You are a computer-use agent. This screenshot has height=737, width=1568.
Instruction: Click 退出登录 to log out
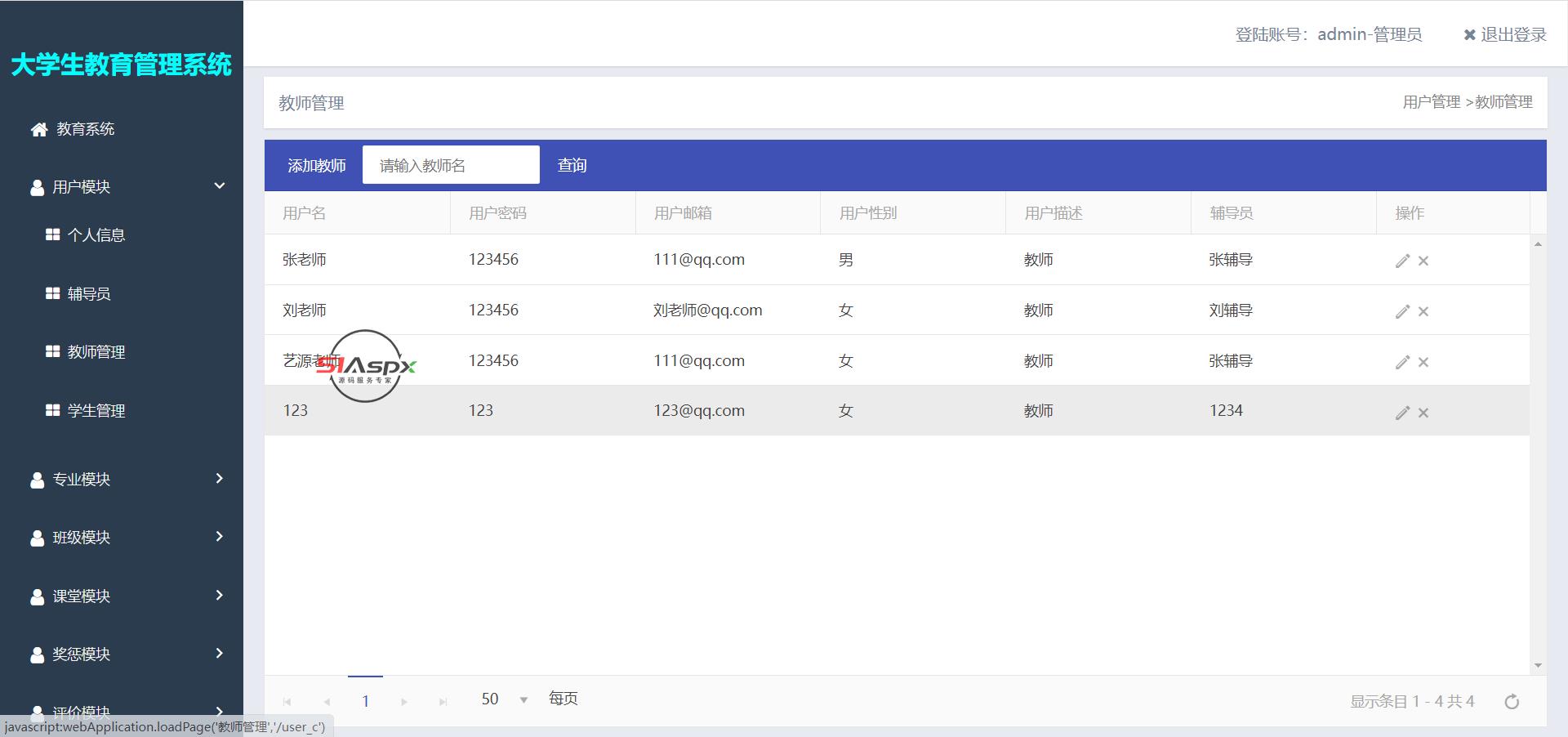tap(1505, 34)
